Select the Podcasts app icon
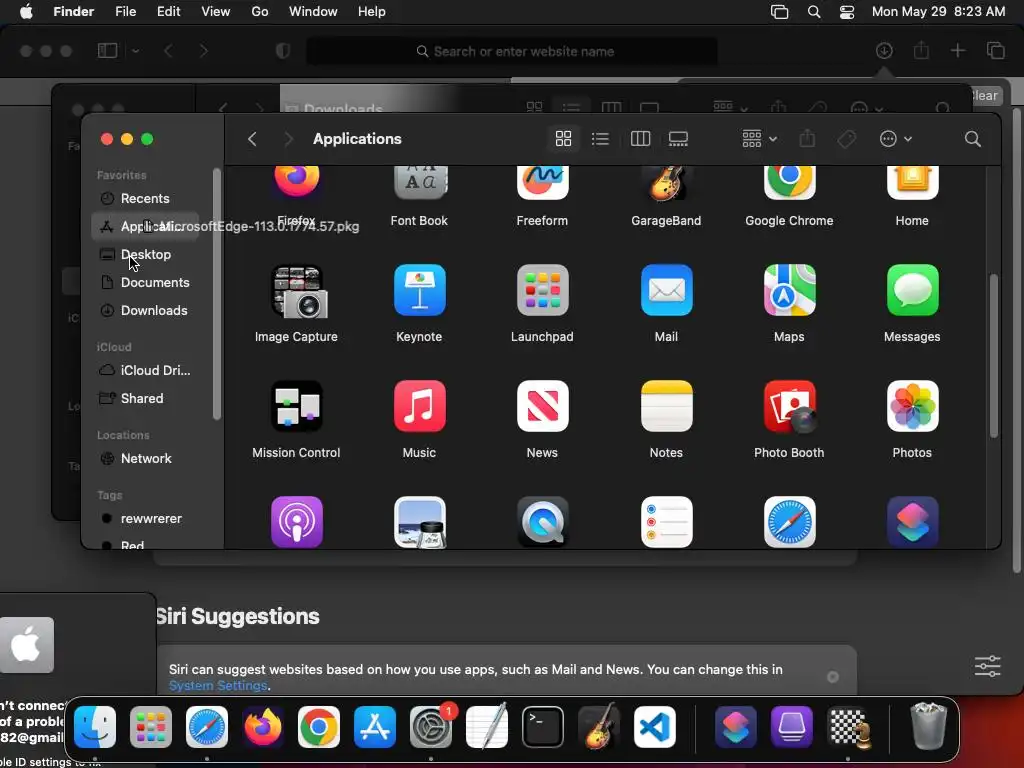 pos(297,522)
